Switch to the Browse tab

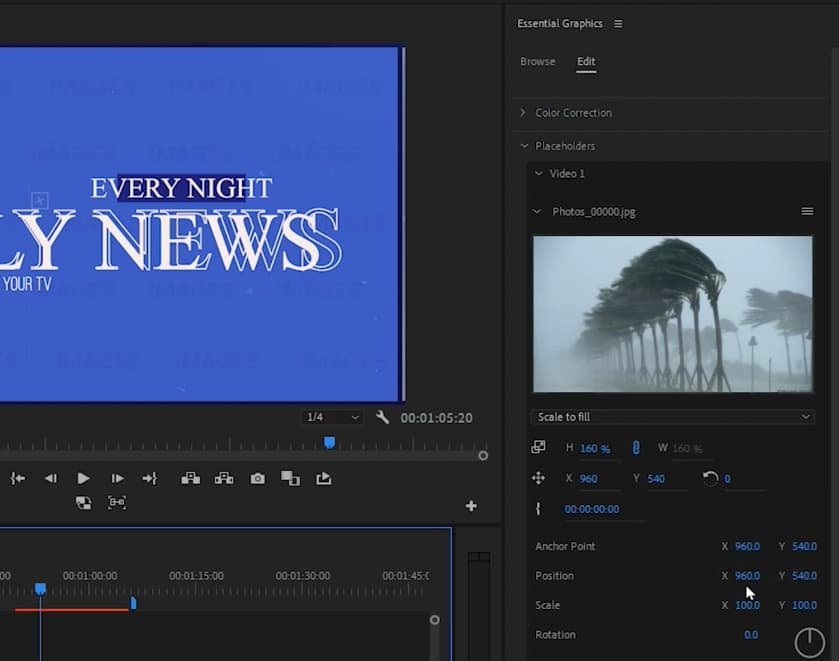pyautogui.click(x=537, y=62)
